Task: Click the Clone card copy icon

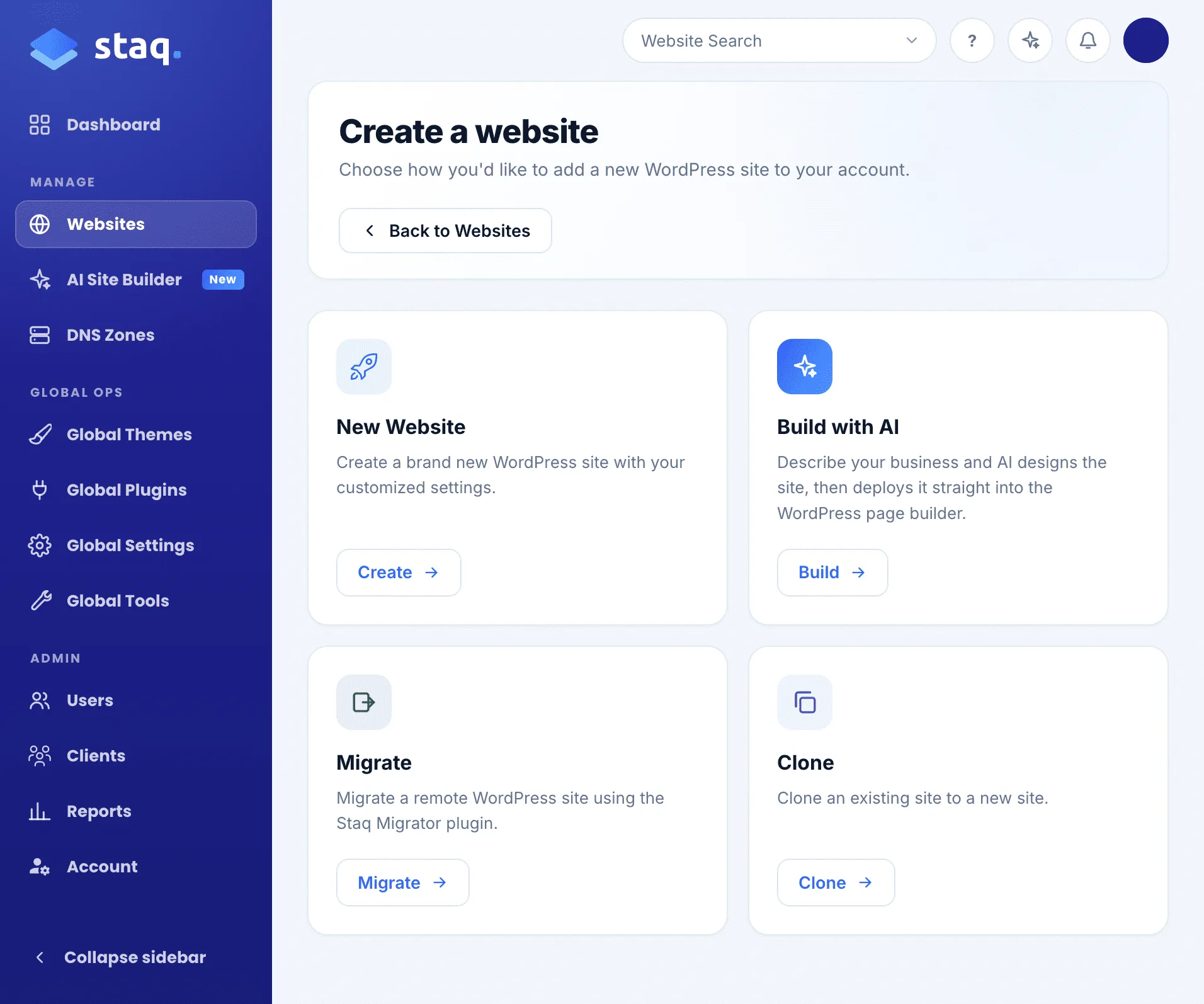Action: pos(805,703)
